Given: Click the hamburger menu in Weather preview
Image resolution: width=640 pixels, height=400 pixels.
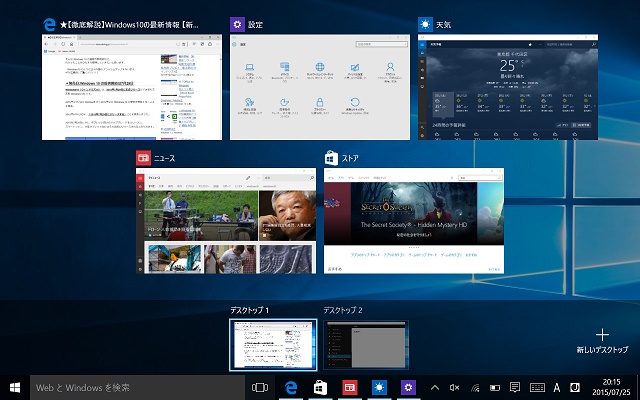Looking at the screenshot, I should (x=422, y=44).
